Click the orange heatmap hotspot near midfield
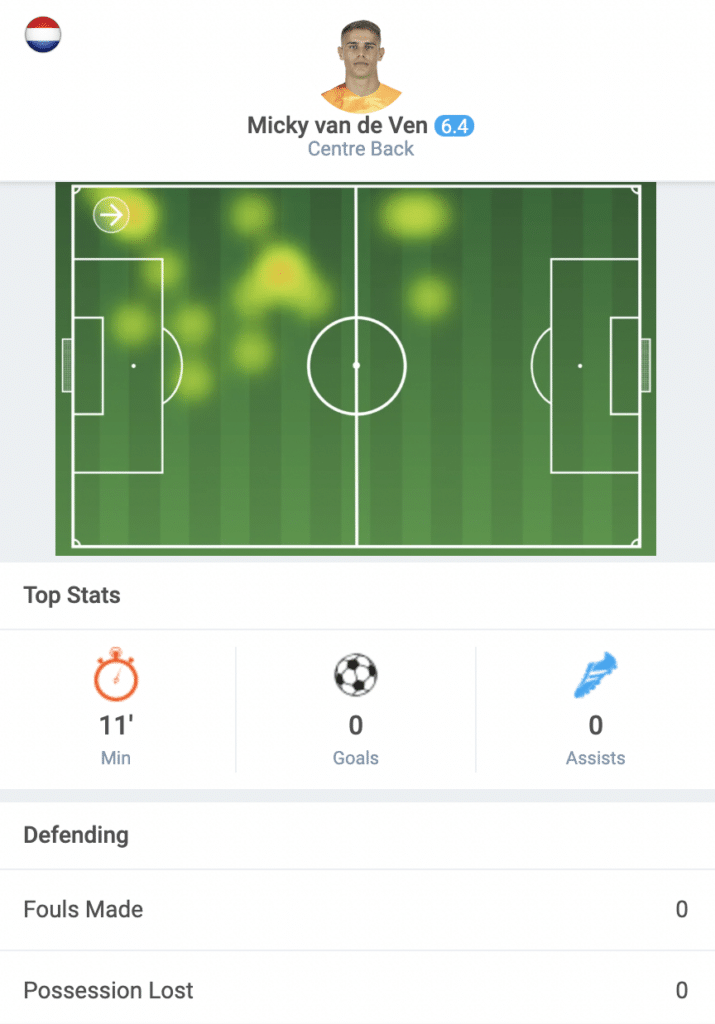This screenshot has width=715, height=1024. (x=281, y=272)
